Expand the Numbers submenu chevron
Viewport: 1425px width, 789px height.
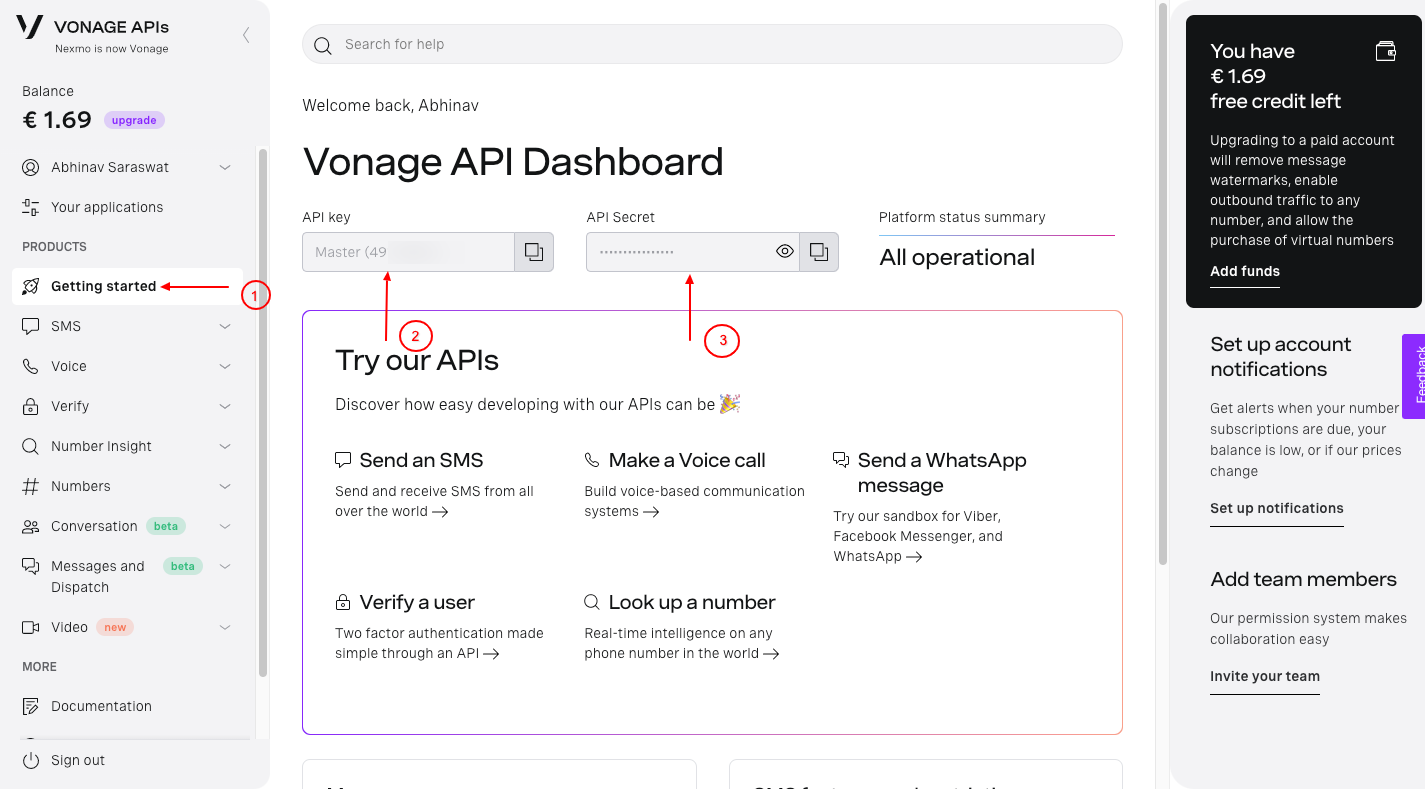click(225, 486)
